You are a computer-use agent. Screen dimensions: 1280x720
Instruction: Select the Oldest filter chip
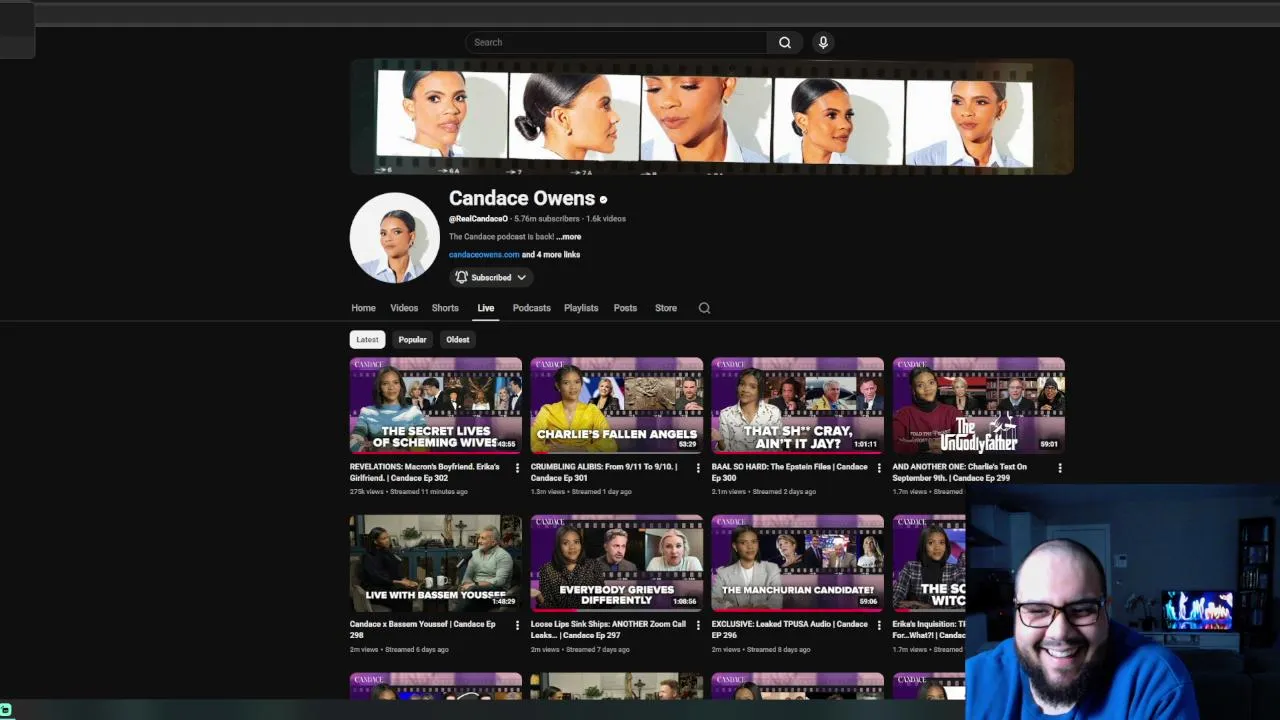pos(457,340)
